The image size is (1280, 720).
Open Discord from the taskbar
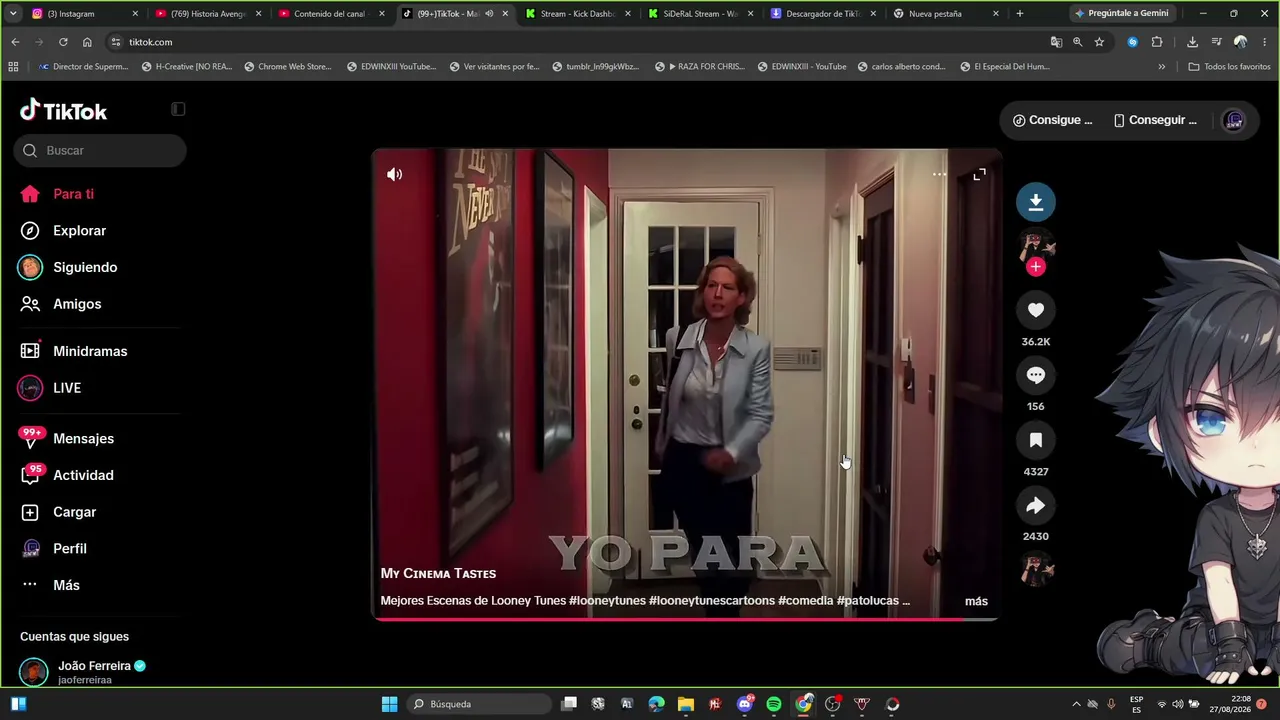coord(745,704)
